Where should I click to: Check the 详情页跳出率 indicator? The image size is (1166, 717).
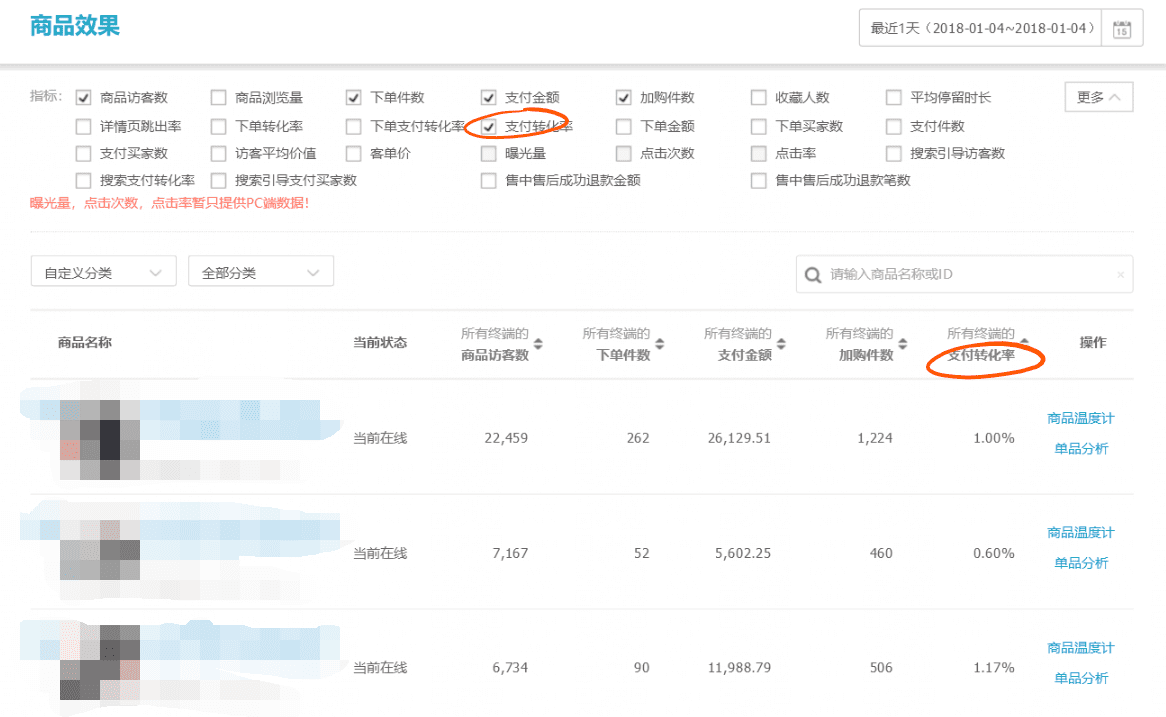[83, 126]
